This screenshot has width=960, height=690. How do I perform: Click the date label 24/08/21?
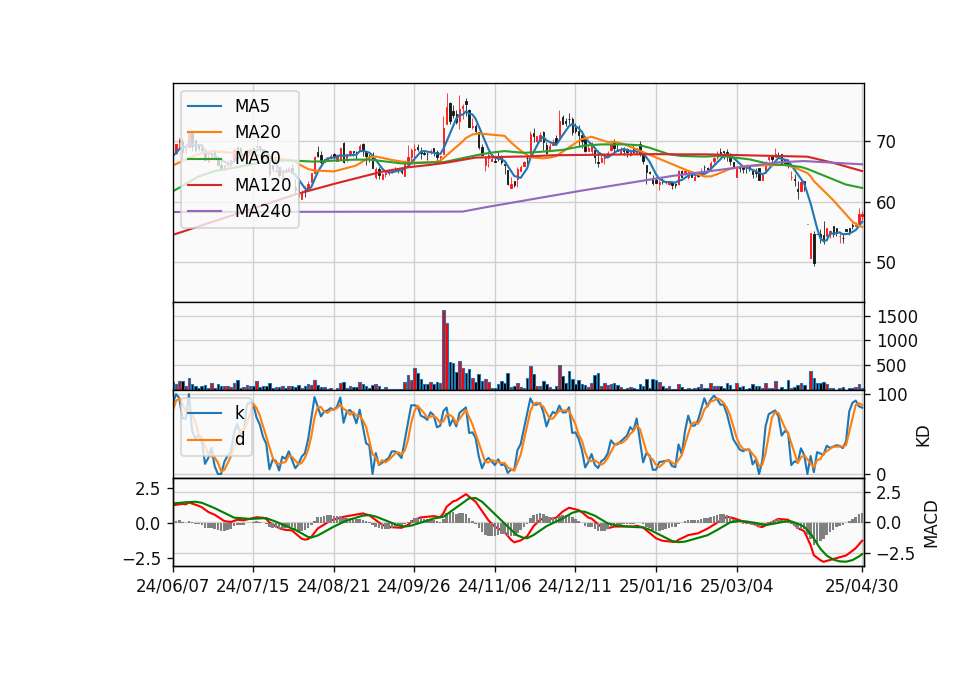point(334,586)
